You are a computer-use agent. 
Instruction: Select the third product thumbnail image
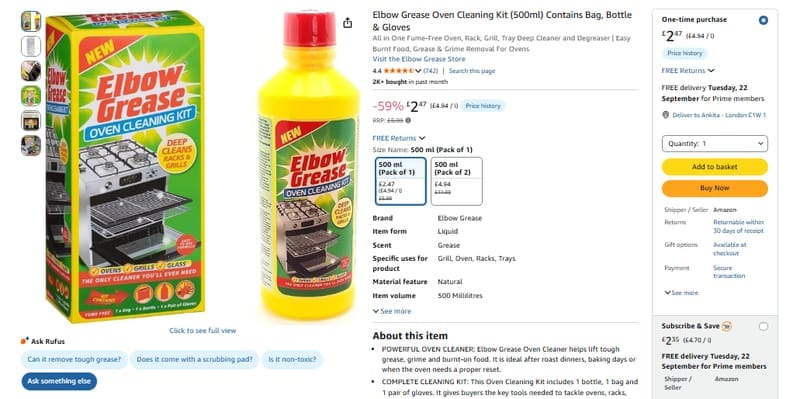[x=31, y=71]
